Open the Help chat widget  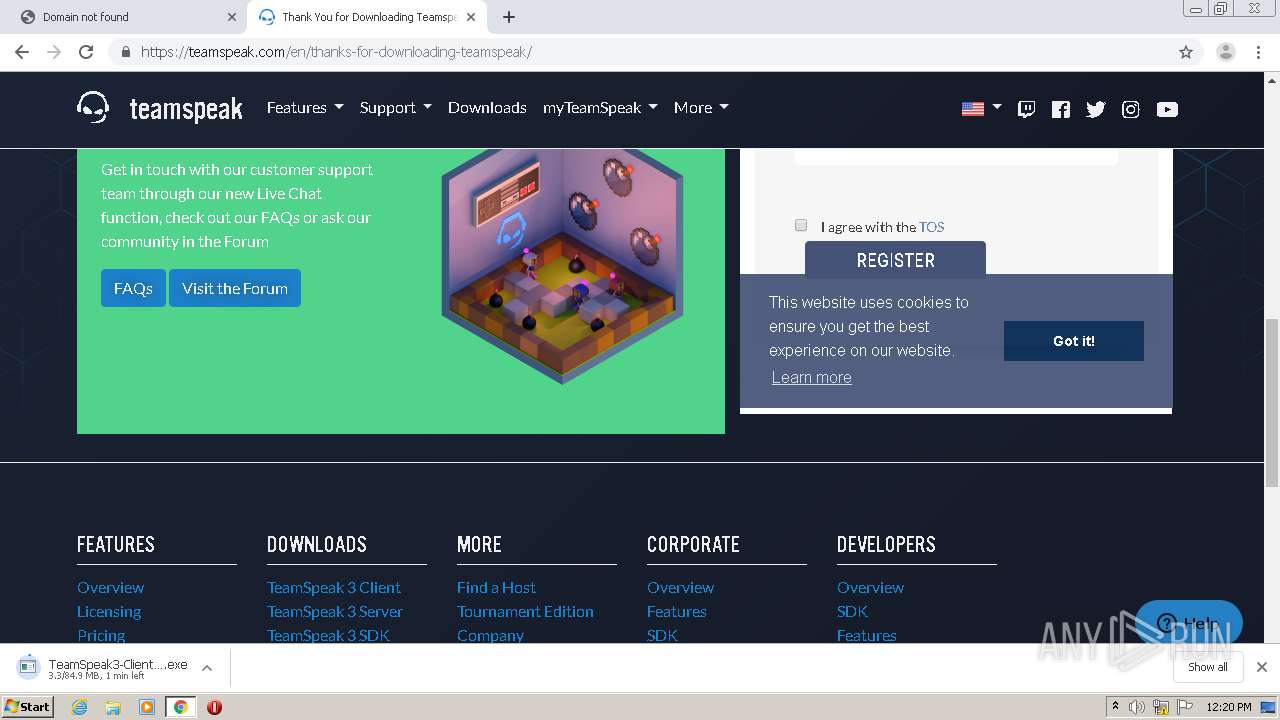coord(1189,623)
